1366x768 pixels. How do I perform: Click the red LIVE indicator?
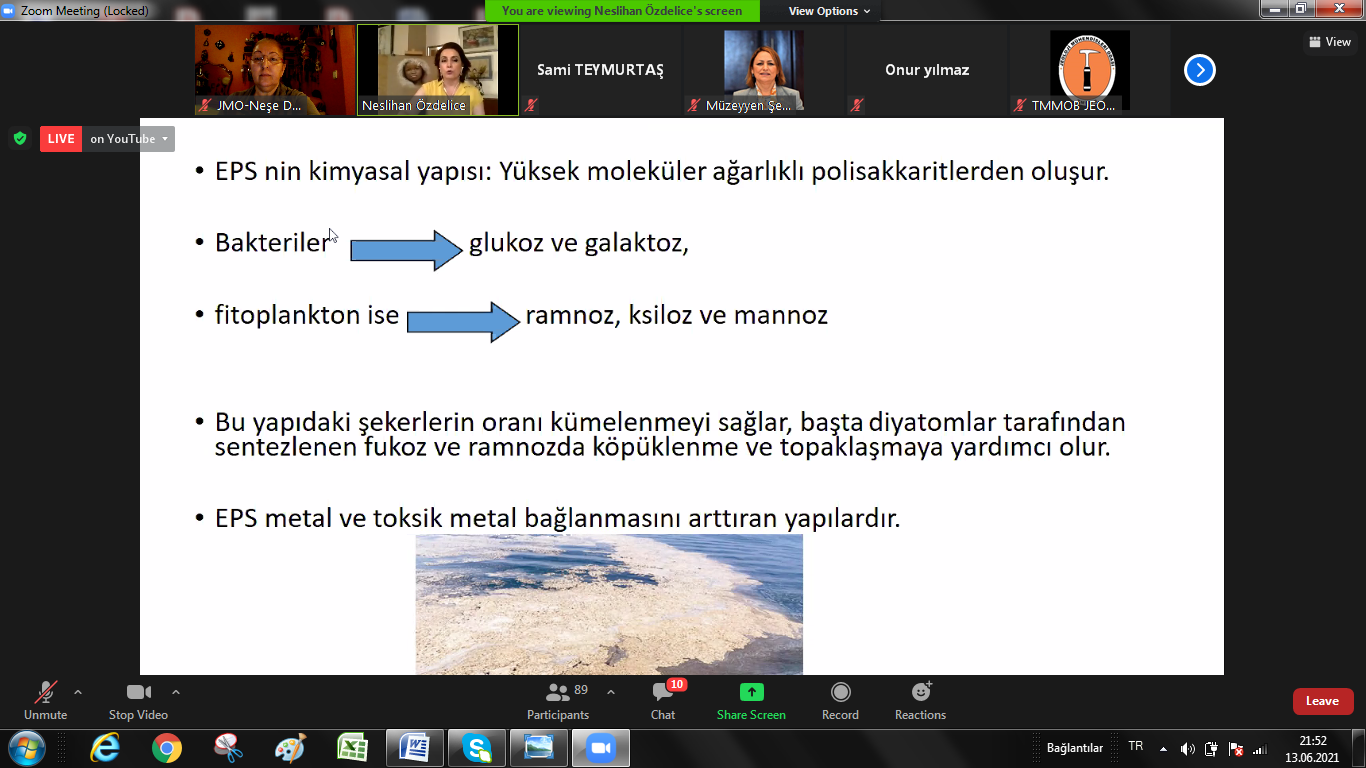coord(61,139)
